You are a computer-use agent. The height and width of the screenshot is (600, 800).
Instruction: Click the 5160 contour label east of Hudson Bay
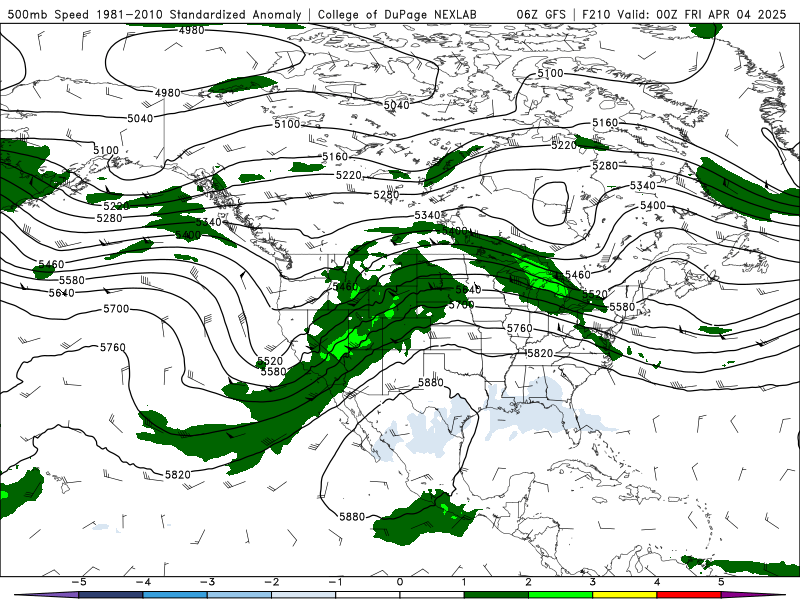[x=605, y=123]
